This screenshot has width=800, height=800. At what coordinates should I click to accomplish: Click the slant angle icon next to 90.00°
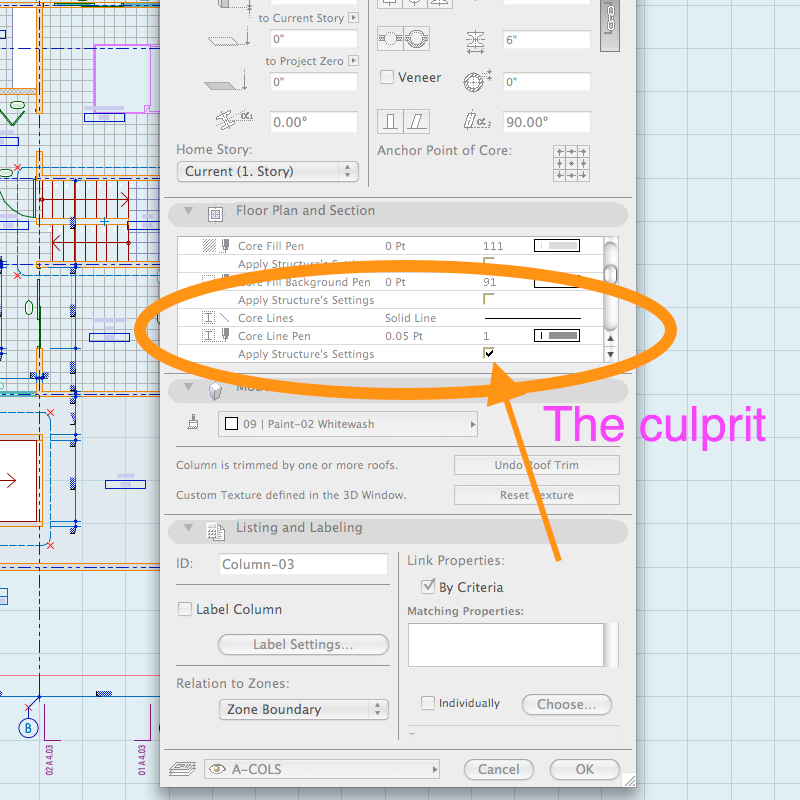[477, 120]
